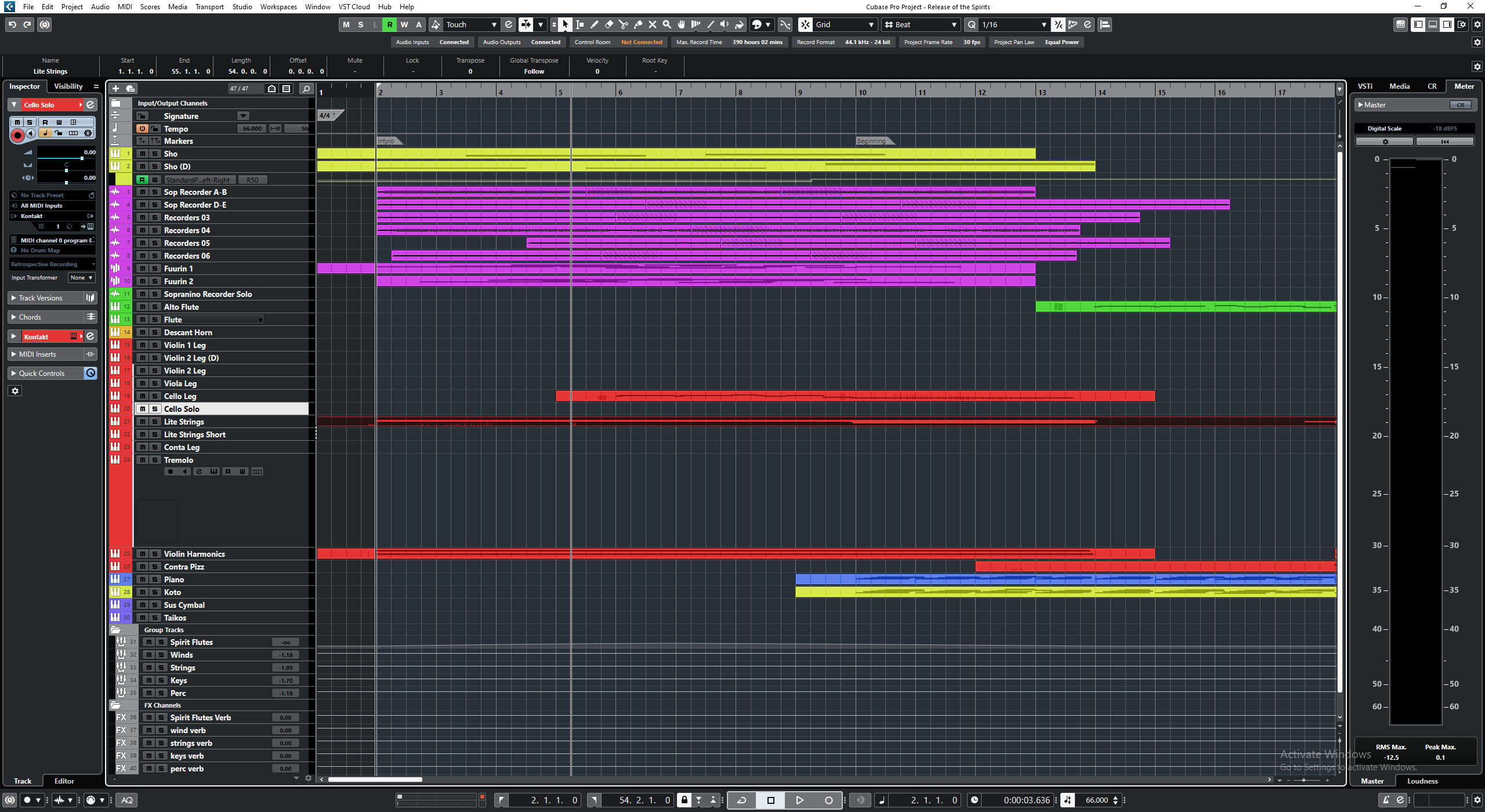Viewport: 1485px width, 812px height.
Task: Open the Loudness tab in meter
Action: pyautogui.click(x=1422, y=781)
